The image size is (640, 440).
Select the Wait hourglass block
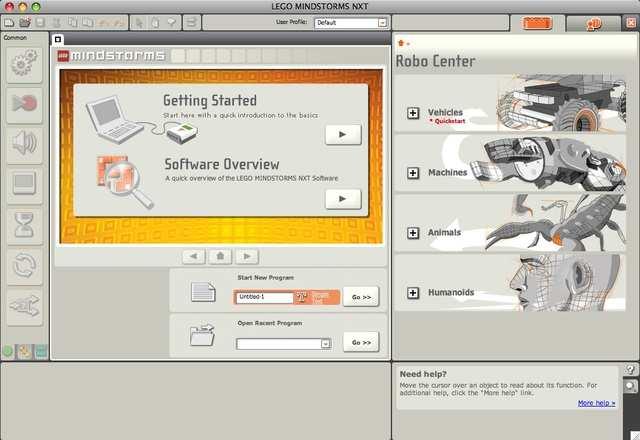[x=24, y=225]
